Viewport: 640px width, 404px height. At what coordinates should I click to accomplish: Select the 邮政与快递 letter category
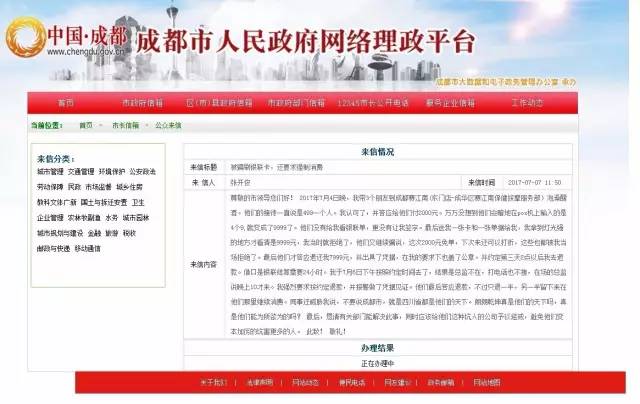53,249
